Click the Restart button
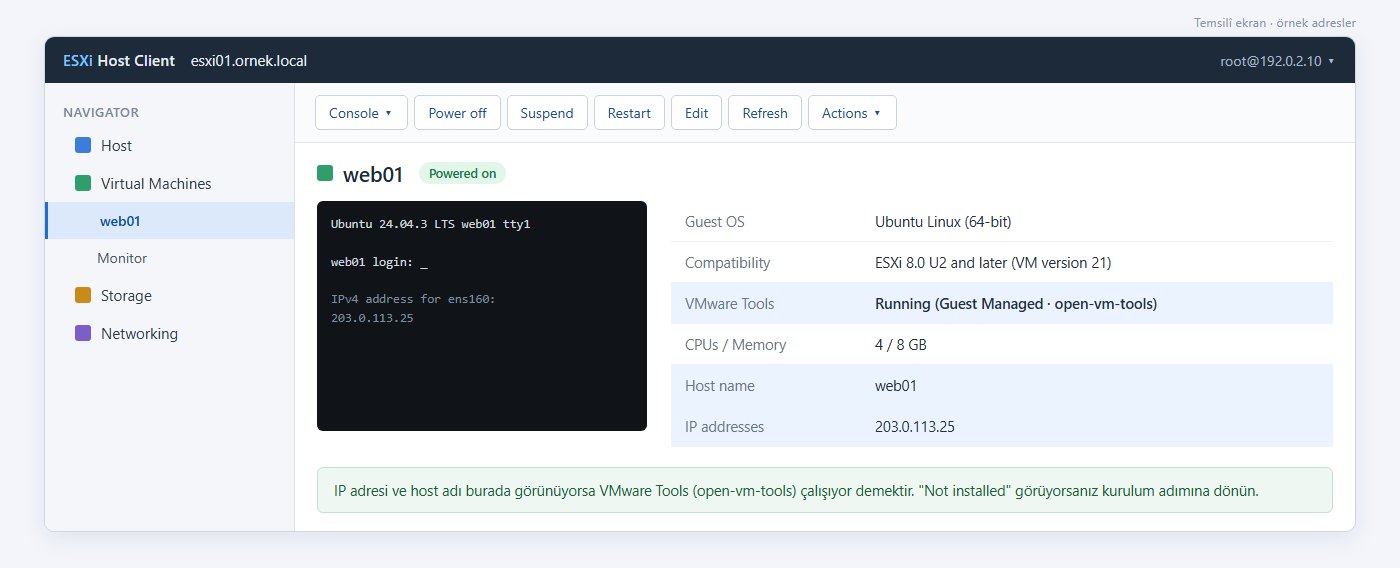The width and height of the screenshot is (1400, 568). 629,113
